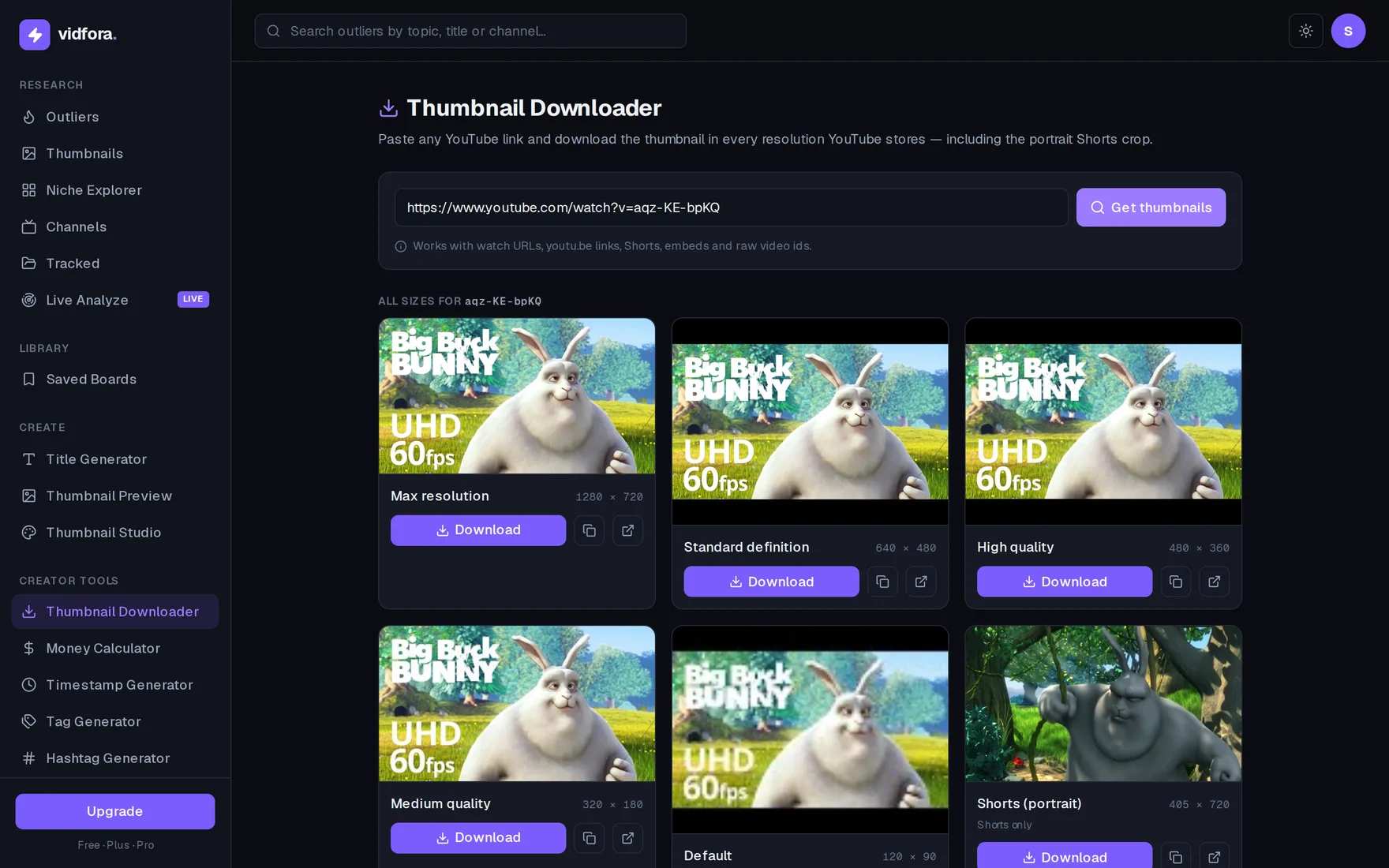This screenshot has height=868, width=1389.
Task: Open Max resolution thumbnail in new tab
Action: [x=627, y=530]
